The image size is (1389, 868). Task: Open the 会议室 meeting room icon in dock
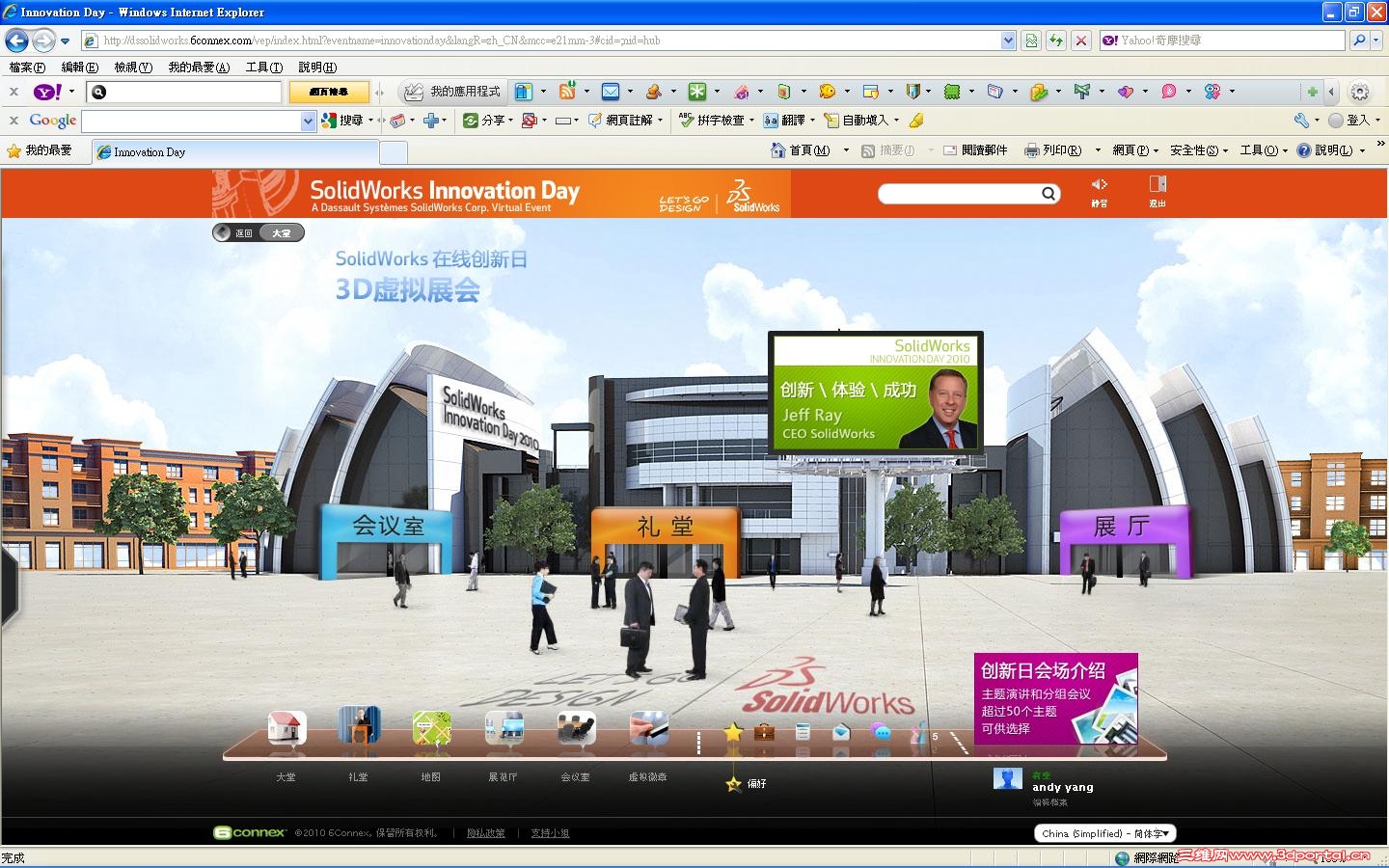pyautogui.click(x=576, y=728)
